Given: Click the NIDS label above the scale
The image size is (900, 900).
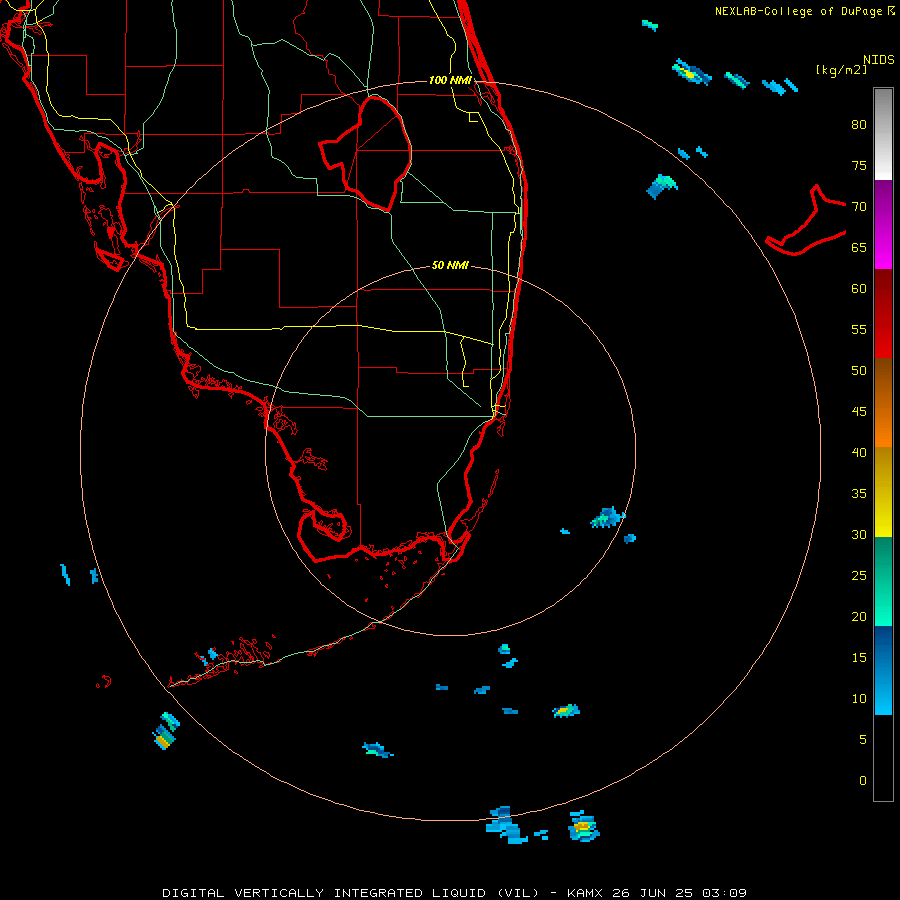Looking at the screenshot, I should (x=878, y=60).
